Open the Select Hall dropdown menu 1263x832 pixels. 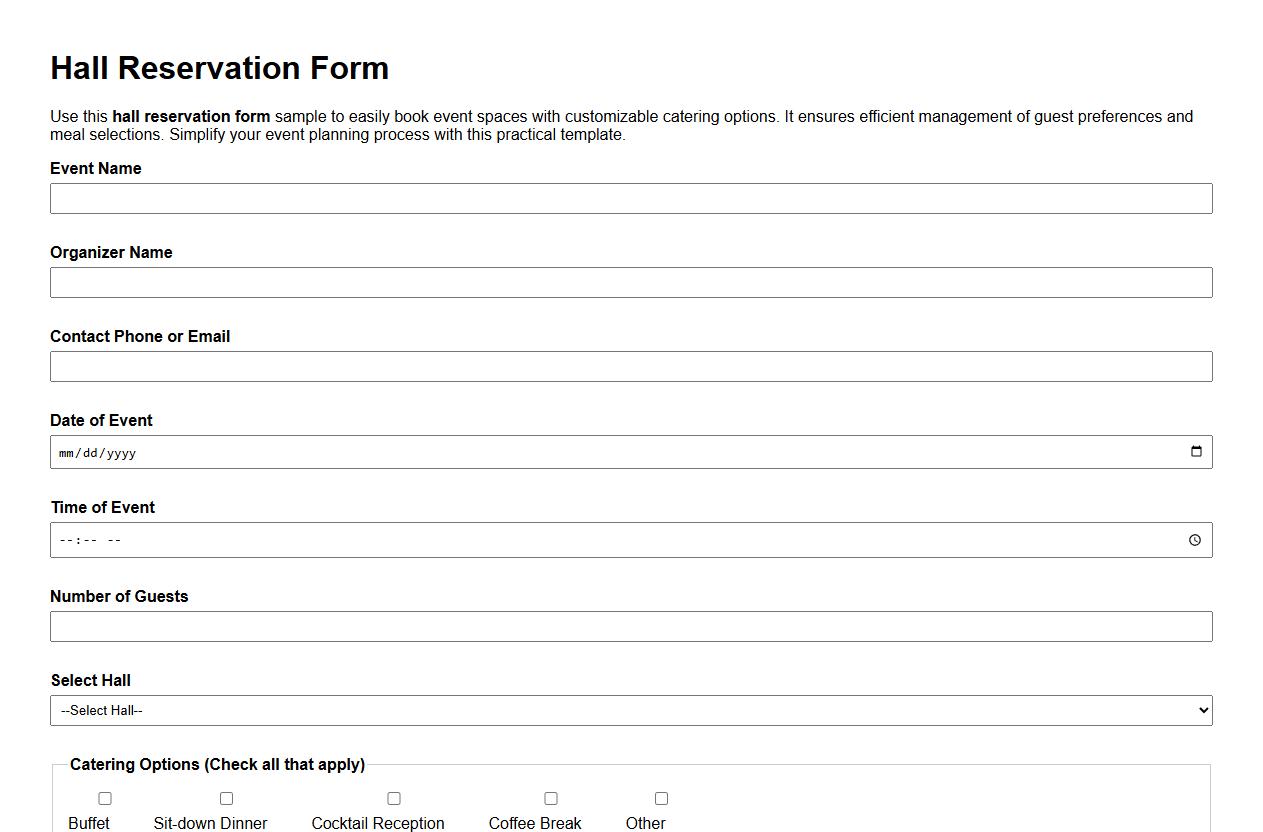(x=630, y=710)
